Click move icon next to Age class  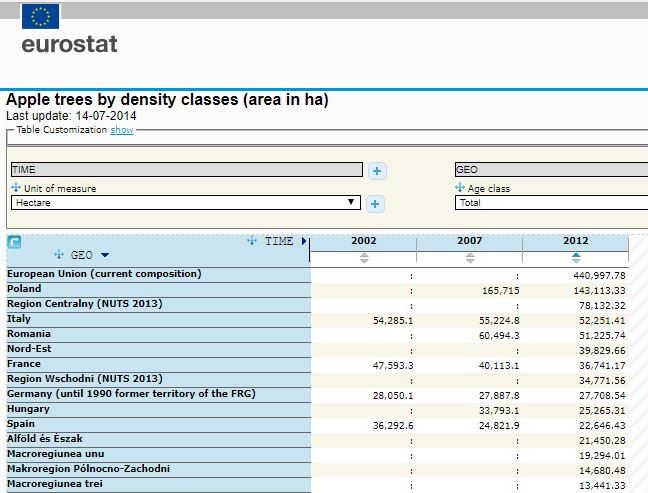[460, 187]
